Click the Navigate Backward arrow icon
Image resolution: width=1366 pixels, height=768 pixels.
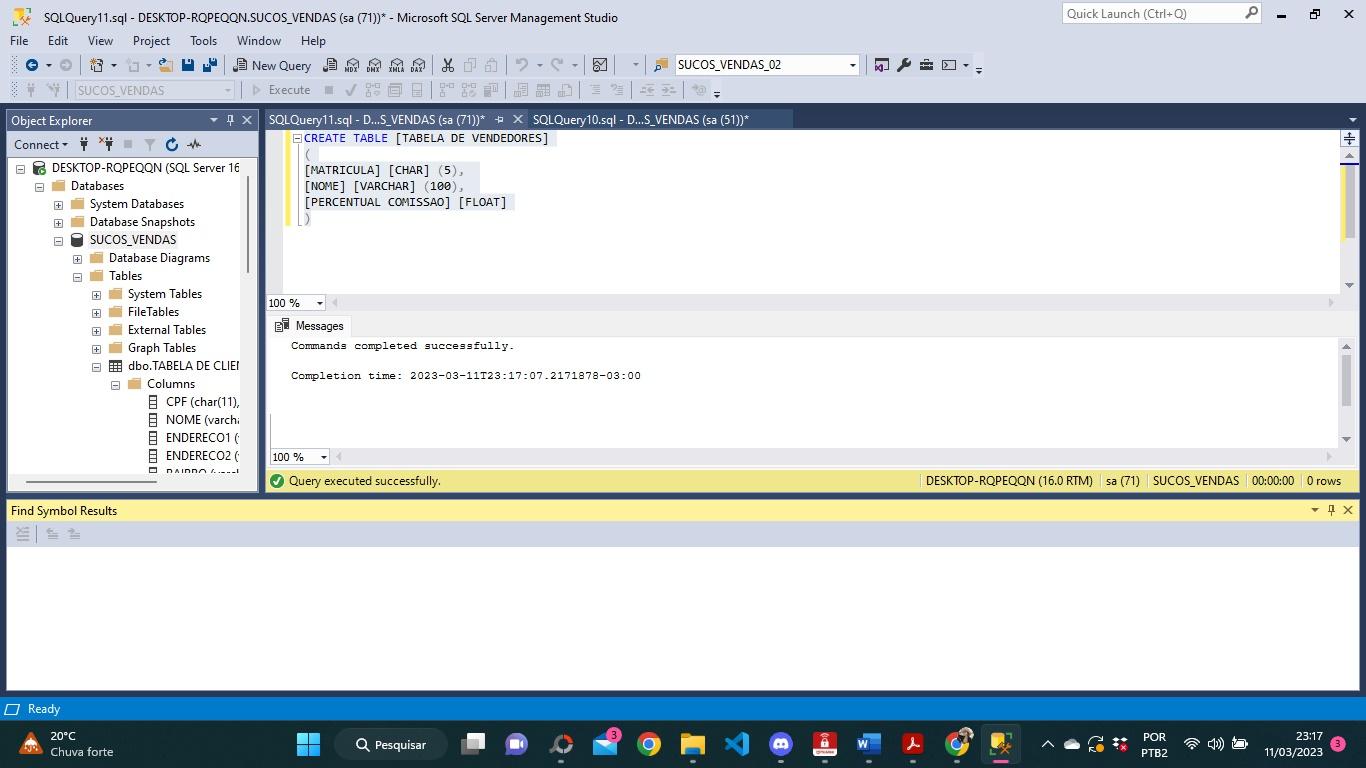(x=32, y=65)
